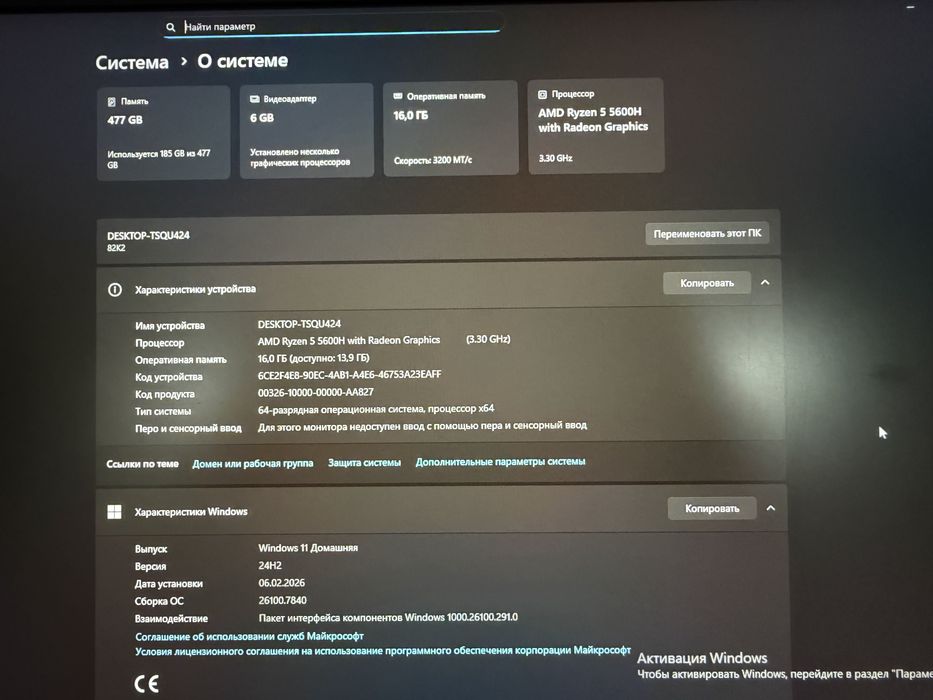Click the storage icon in Память card
The height and width of the screenshot is (700, 933).
111,101
